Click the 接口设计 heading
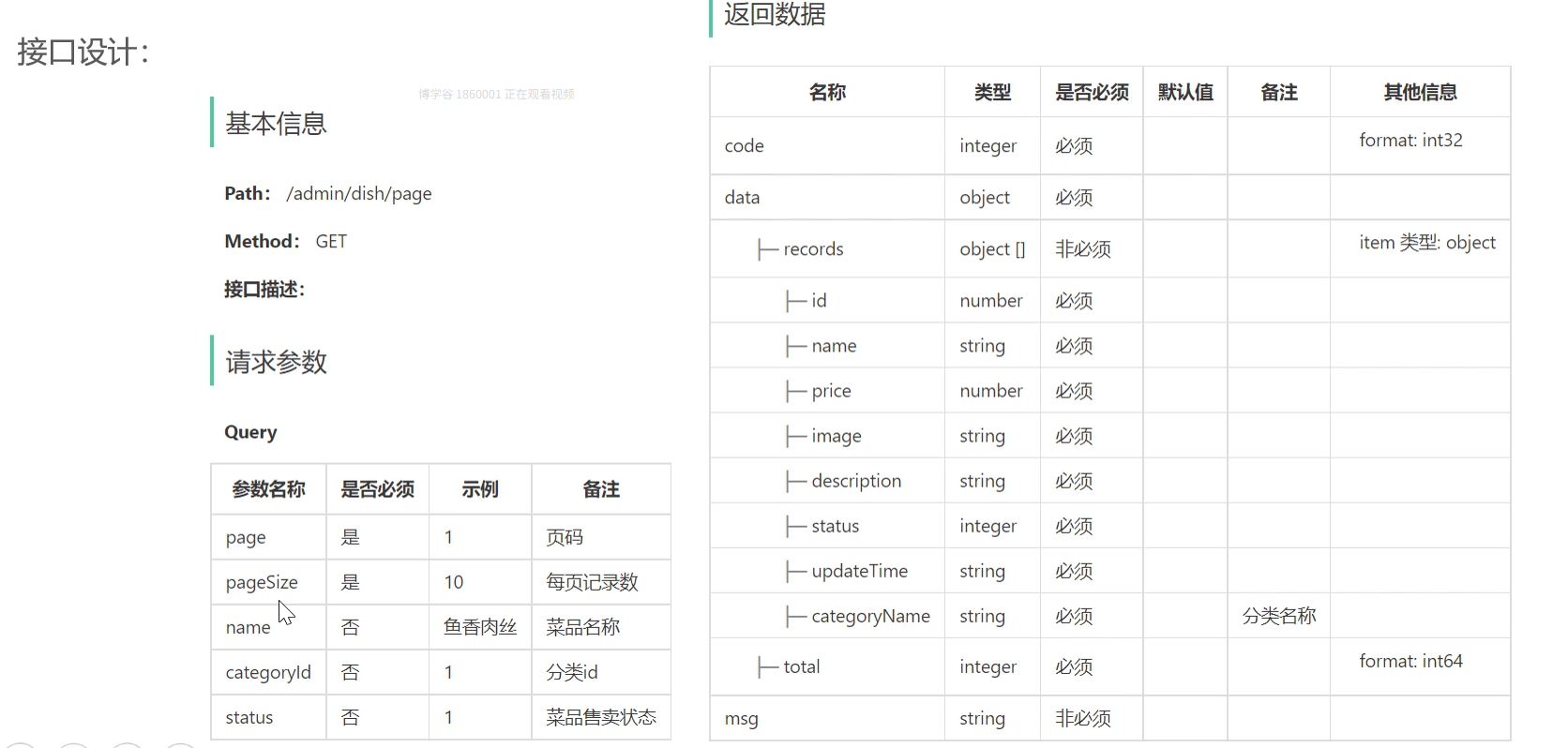The height and width of the screenshot is (748, 1568). click(x=83, y=52)
